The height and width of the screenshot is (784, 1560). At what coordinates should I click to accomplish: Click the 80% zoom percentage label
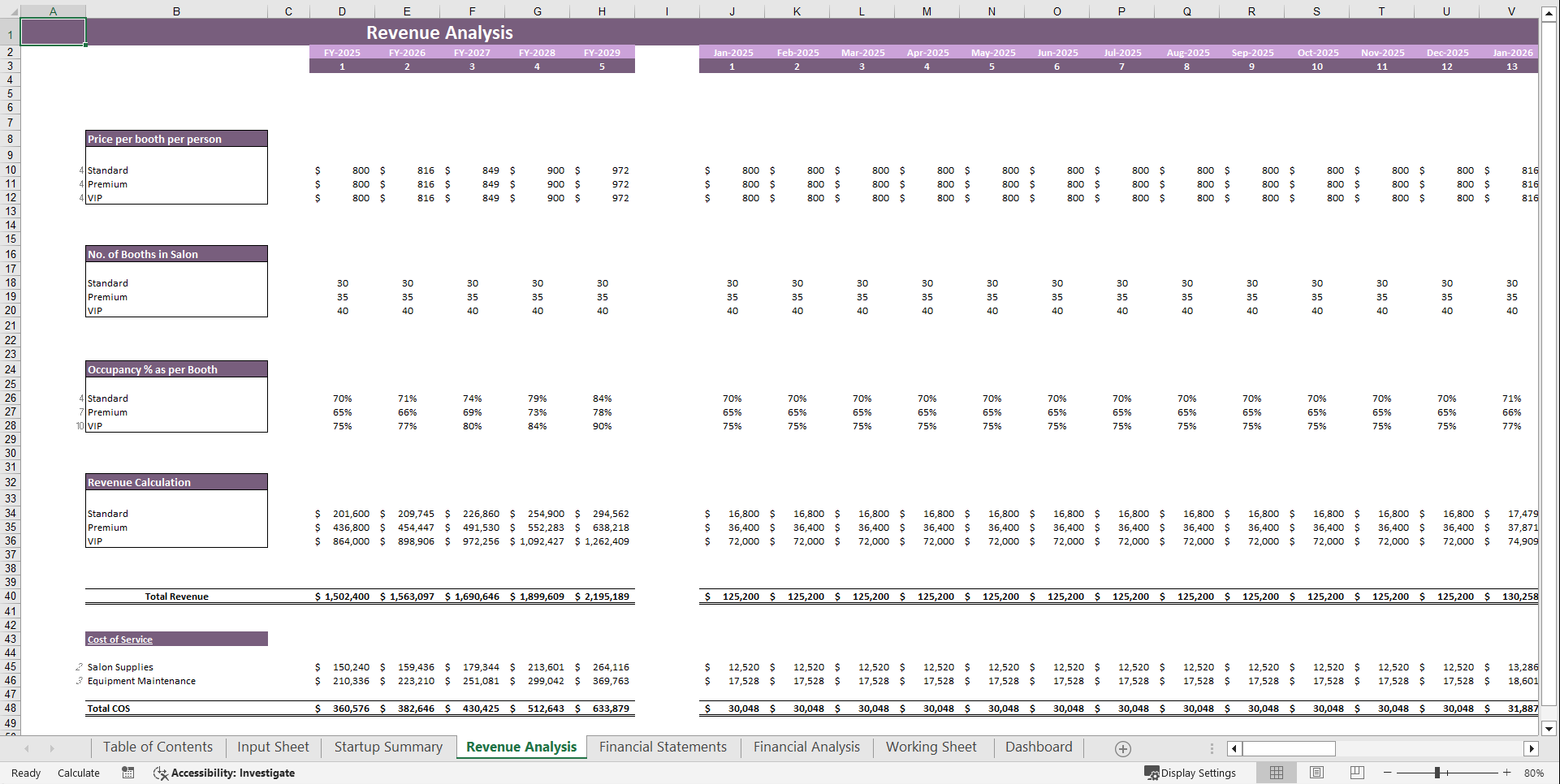[x=1533, y=773]
